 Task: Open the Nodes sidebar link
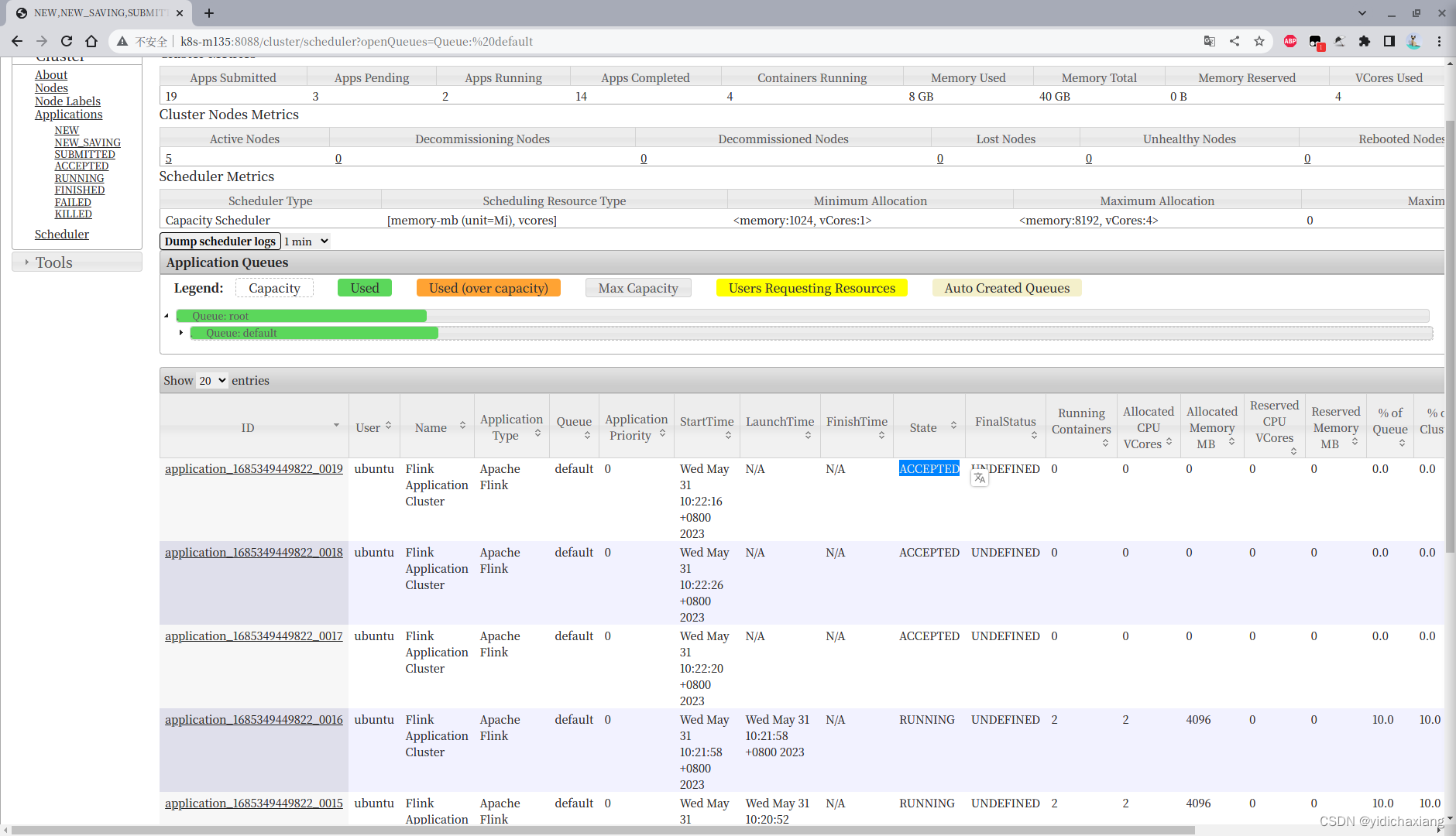(x=51, y=88)
